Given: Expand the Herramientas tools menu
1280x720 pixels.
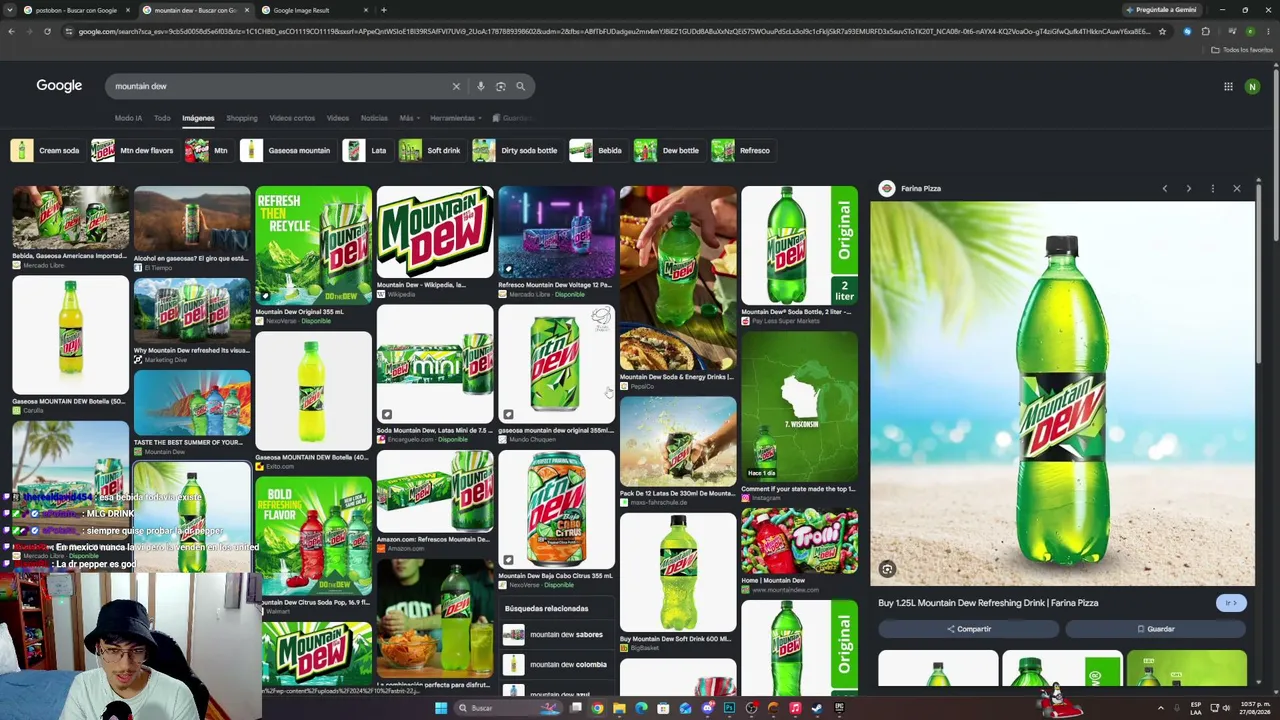Looking at the screenshot, I should click(x=455, y=118).
